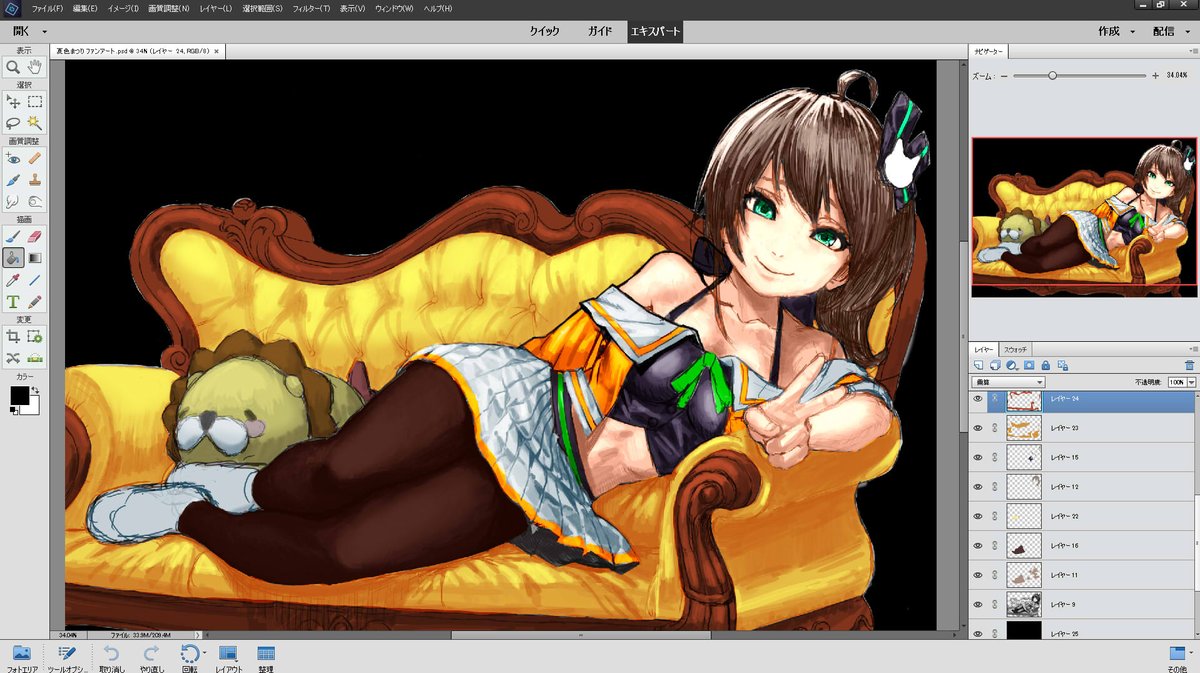The height and width of the screenshot is (673, 1200).
Task: Select the Smart Brush tool
Action: [13, 180]
